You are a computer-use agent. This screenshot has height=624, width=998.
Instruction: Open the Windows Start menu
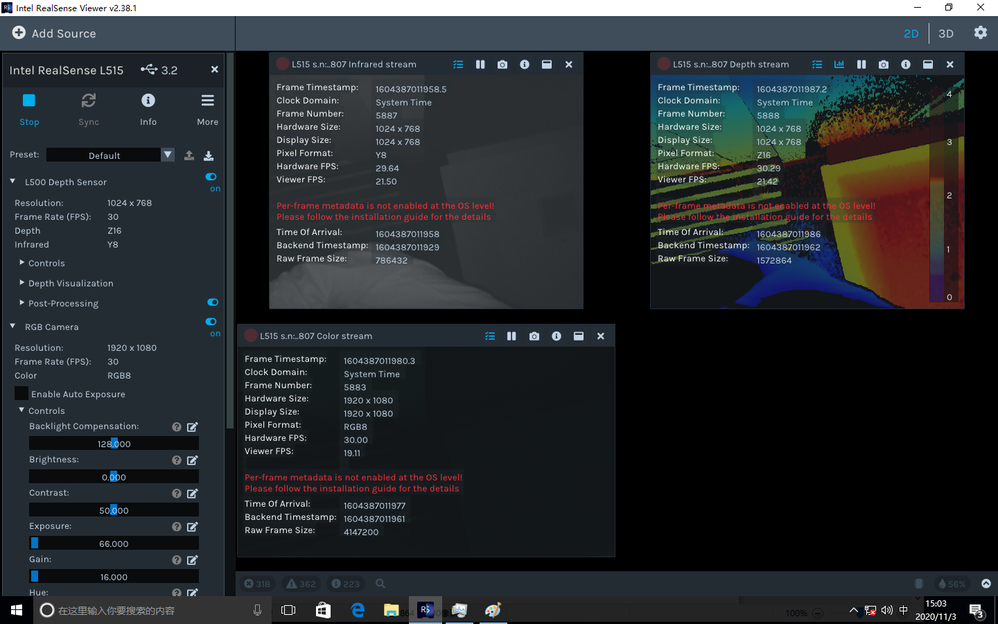pyautogui.click(x=16, y=610)
